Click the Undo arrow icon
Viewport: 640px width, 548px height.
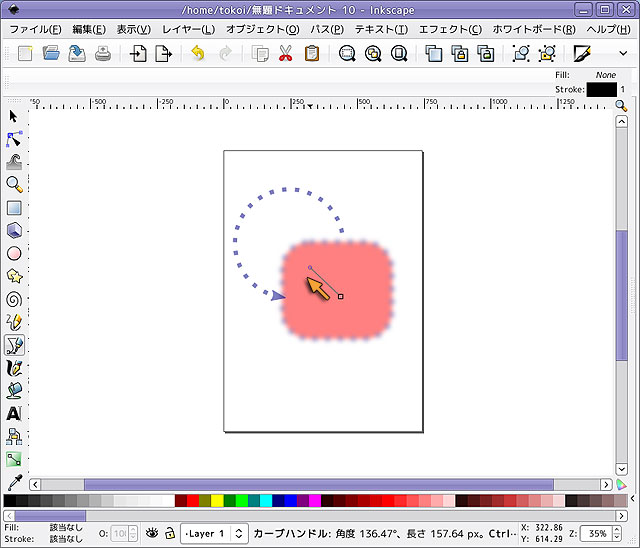pyautogui.click(x=198, y=53)
